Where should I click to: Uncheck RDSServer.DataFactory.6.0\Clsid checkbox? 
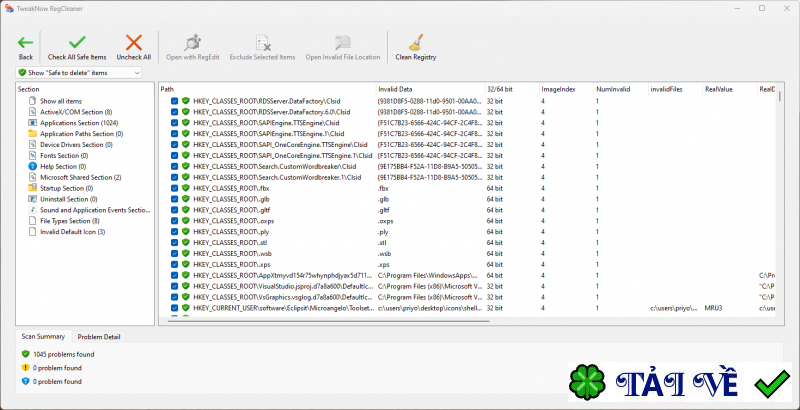(x=174, y=112)
